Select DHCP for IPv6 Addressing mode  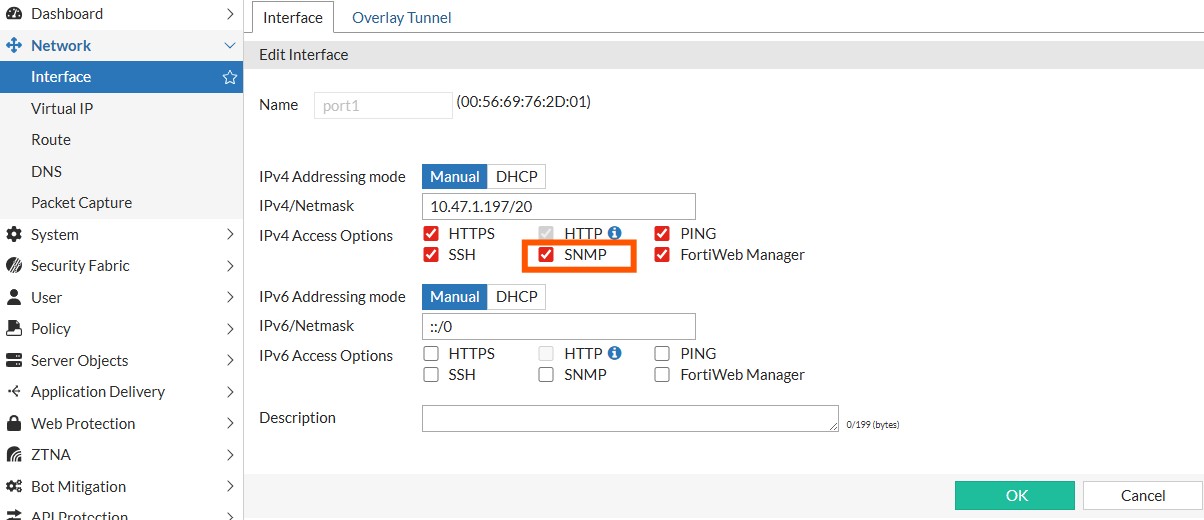pos(517,297)
